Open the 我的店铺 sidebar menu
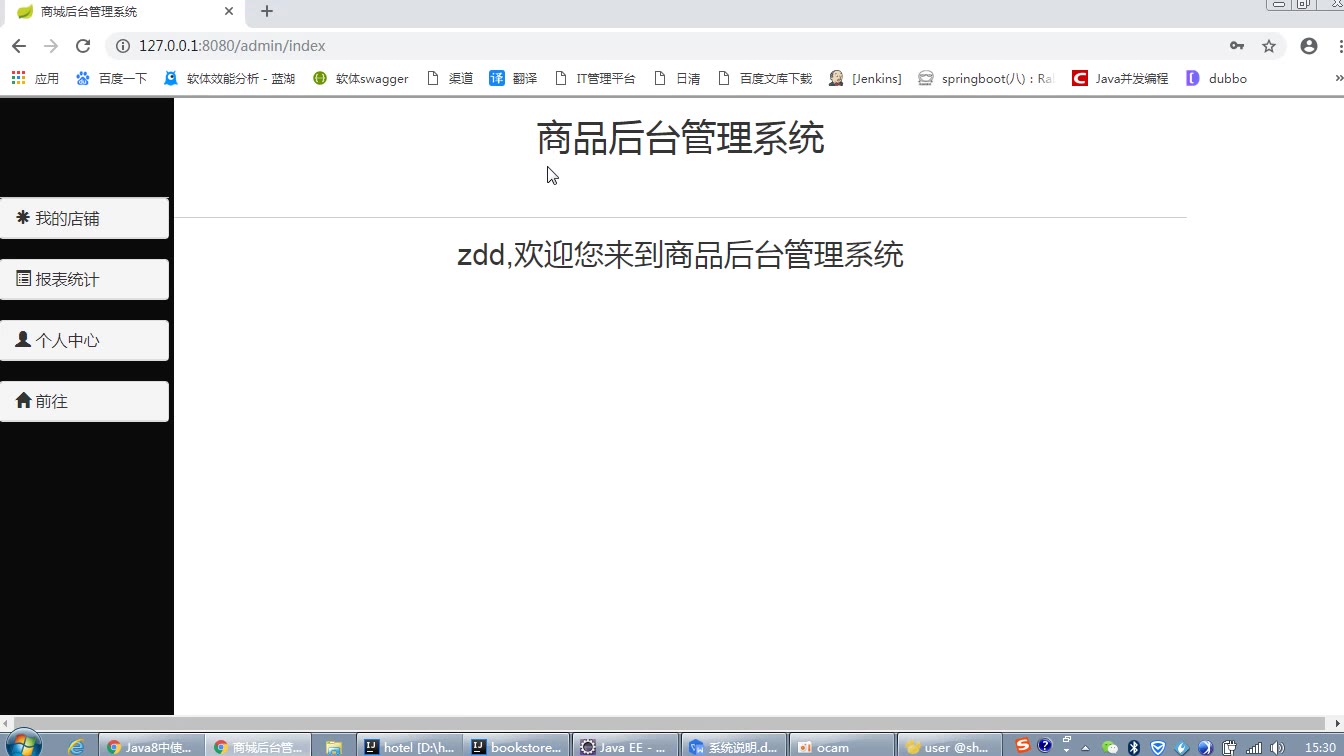1344x756 pixels. 84,218
